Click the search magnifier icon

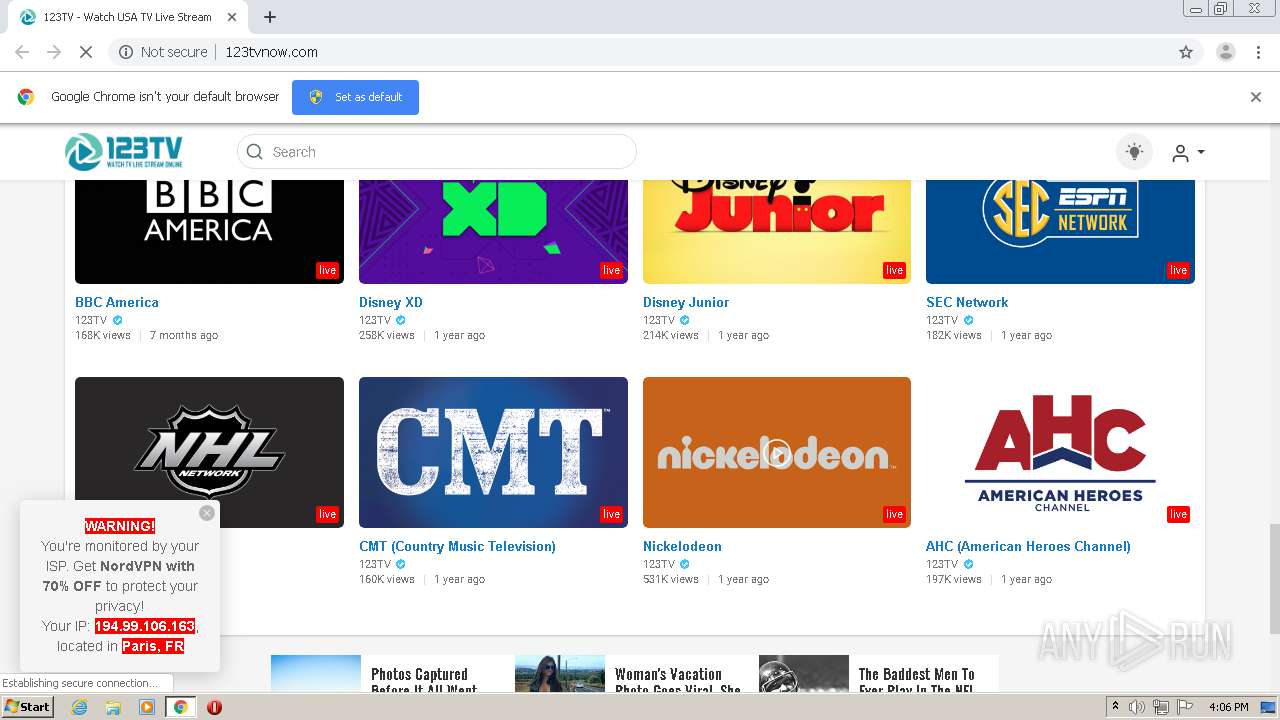coord(255,152)
